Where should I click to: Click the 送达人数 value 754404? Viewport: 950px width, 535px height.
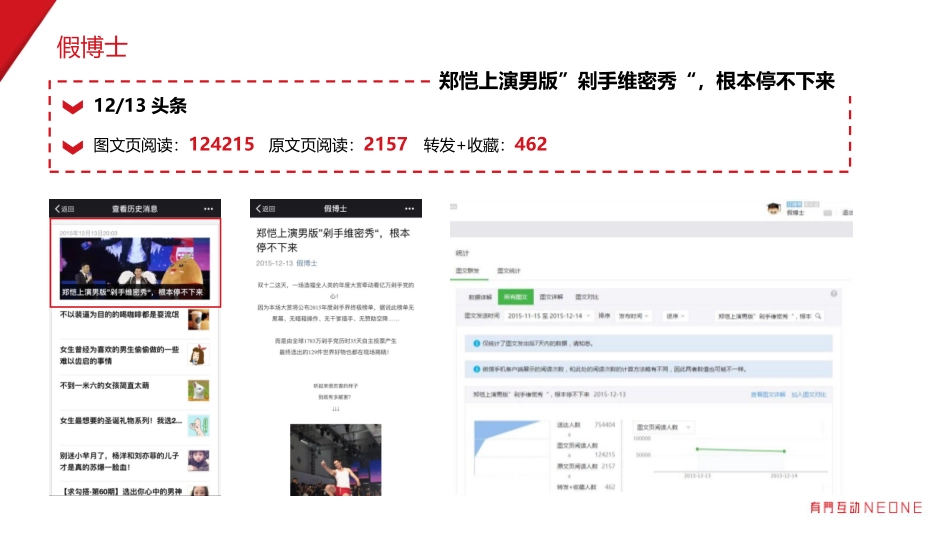605,425
